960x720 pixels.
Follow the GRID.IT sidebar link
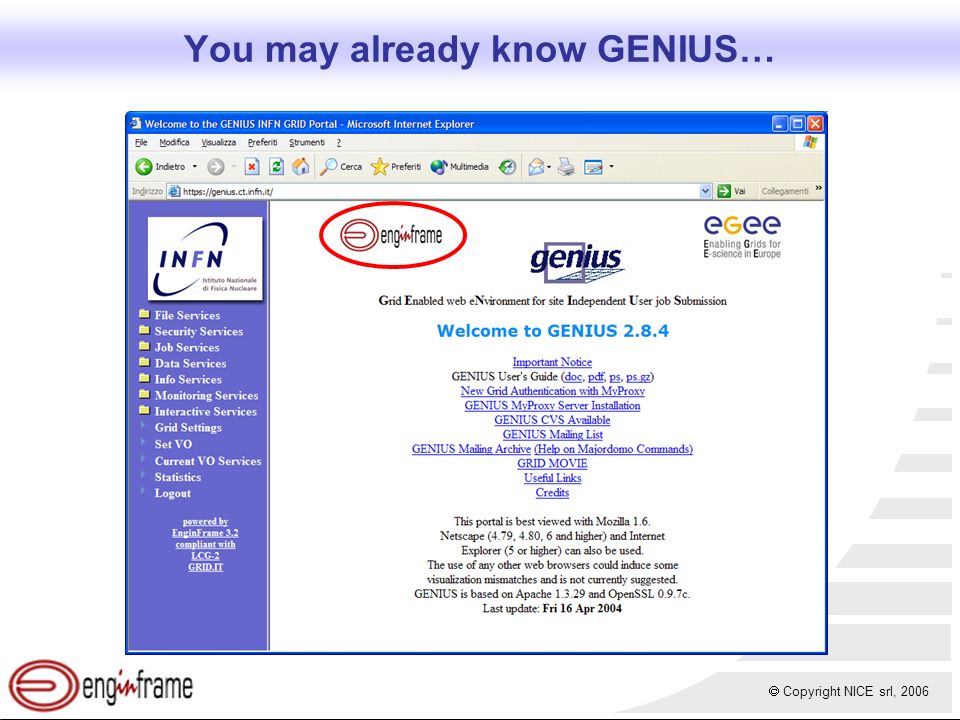pyautogui.click(x=205, y=567)
